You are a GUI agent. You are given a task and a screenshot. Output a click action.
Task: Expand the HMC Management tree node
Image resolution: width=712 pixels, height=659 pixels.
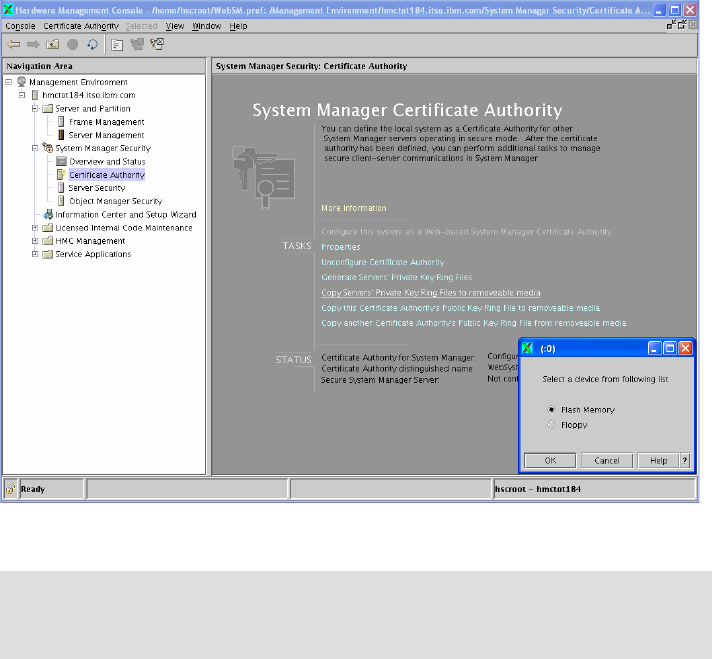34,241
